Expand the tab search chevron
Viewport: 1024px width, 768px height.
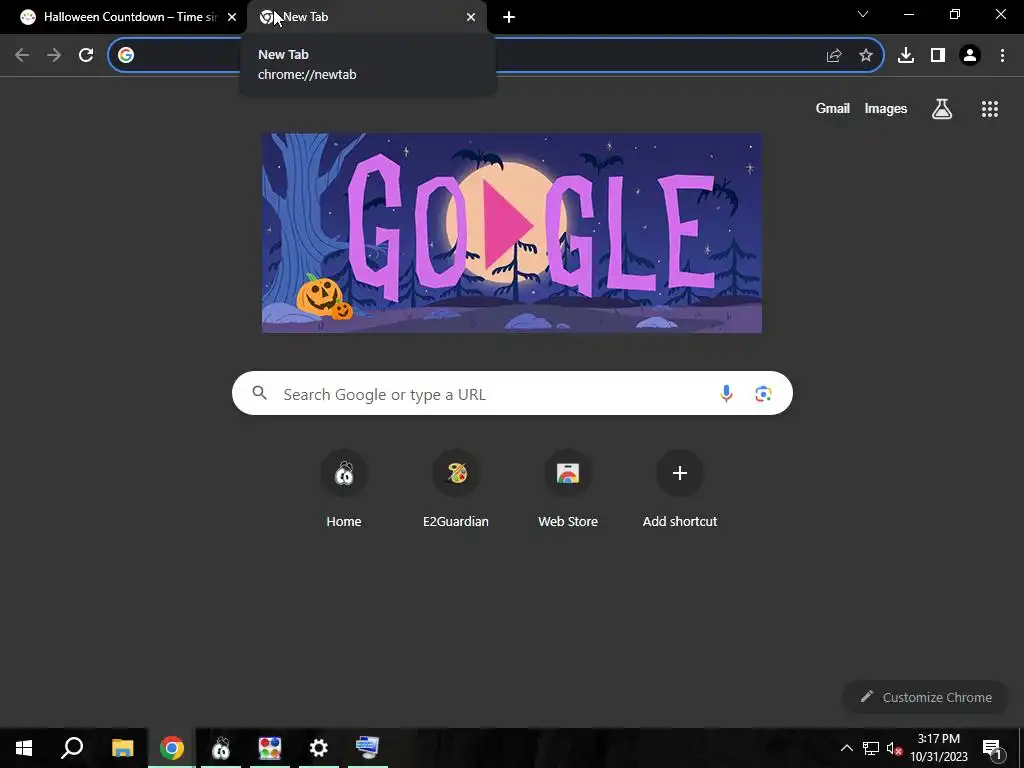[863, 14]
